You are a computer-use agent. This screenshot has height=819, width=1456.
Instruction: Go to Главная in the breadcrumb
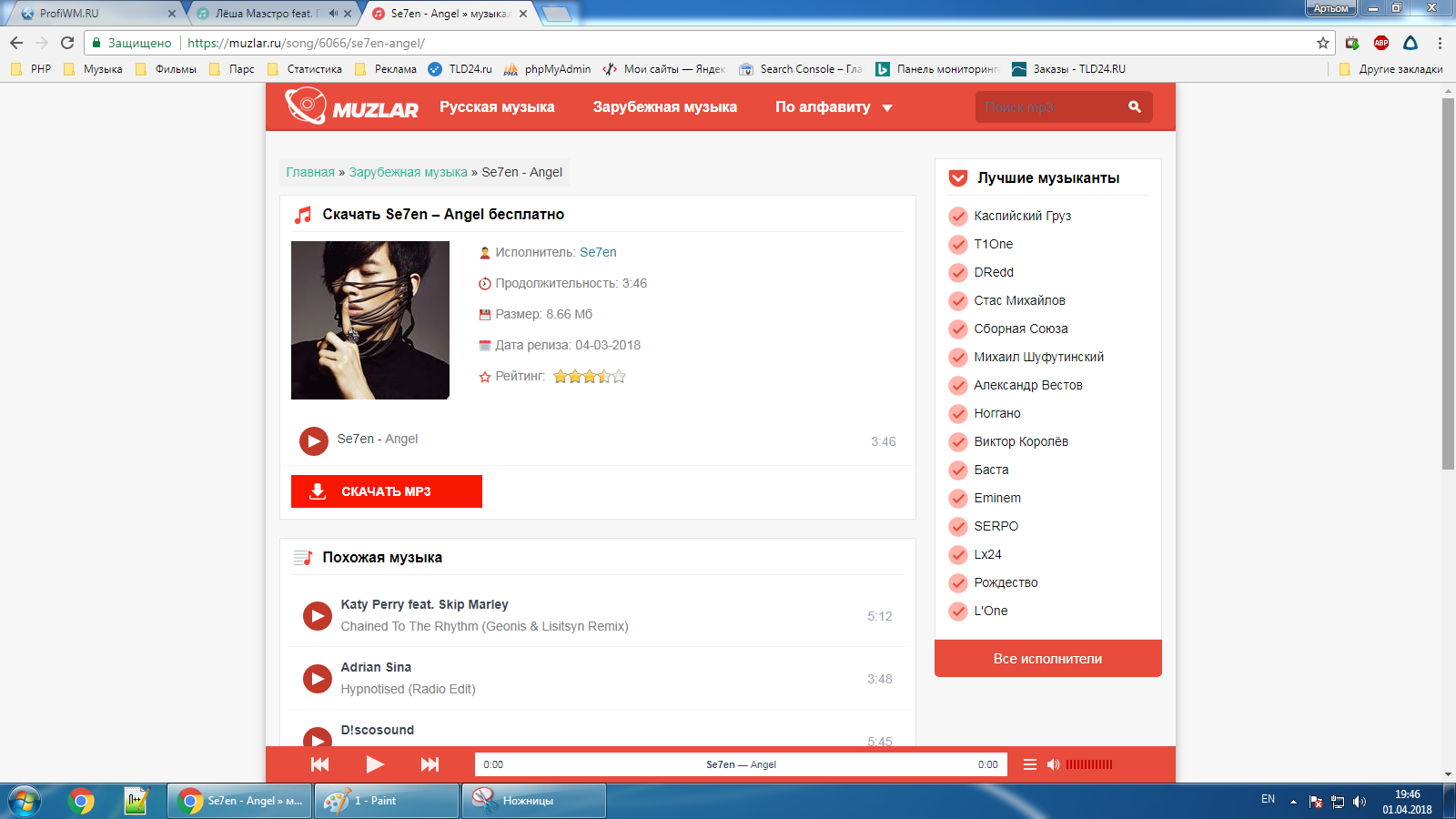[310, 172]
